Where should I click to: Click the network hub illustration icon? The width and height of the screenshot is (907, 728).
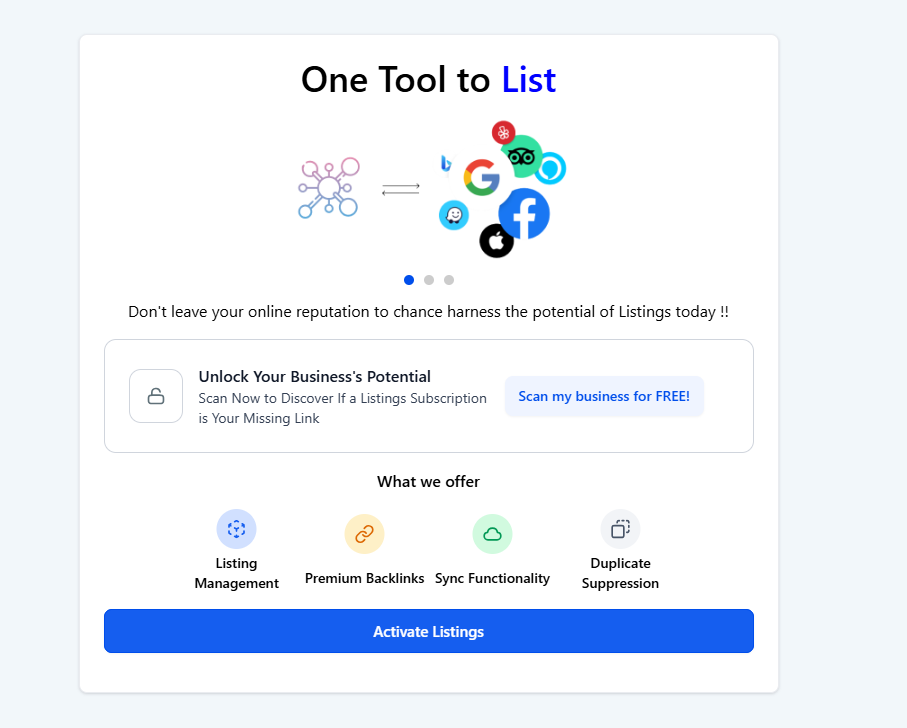coord(329,187)
